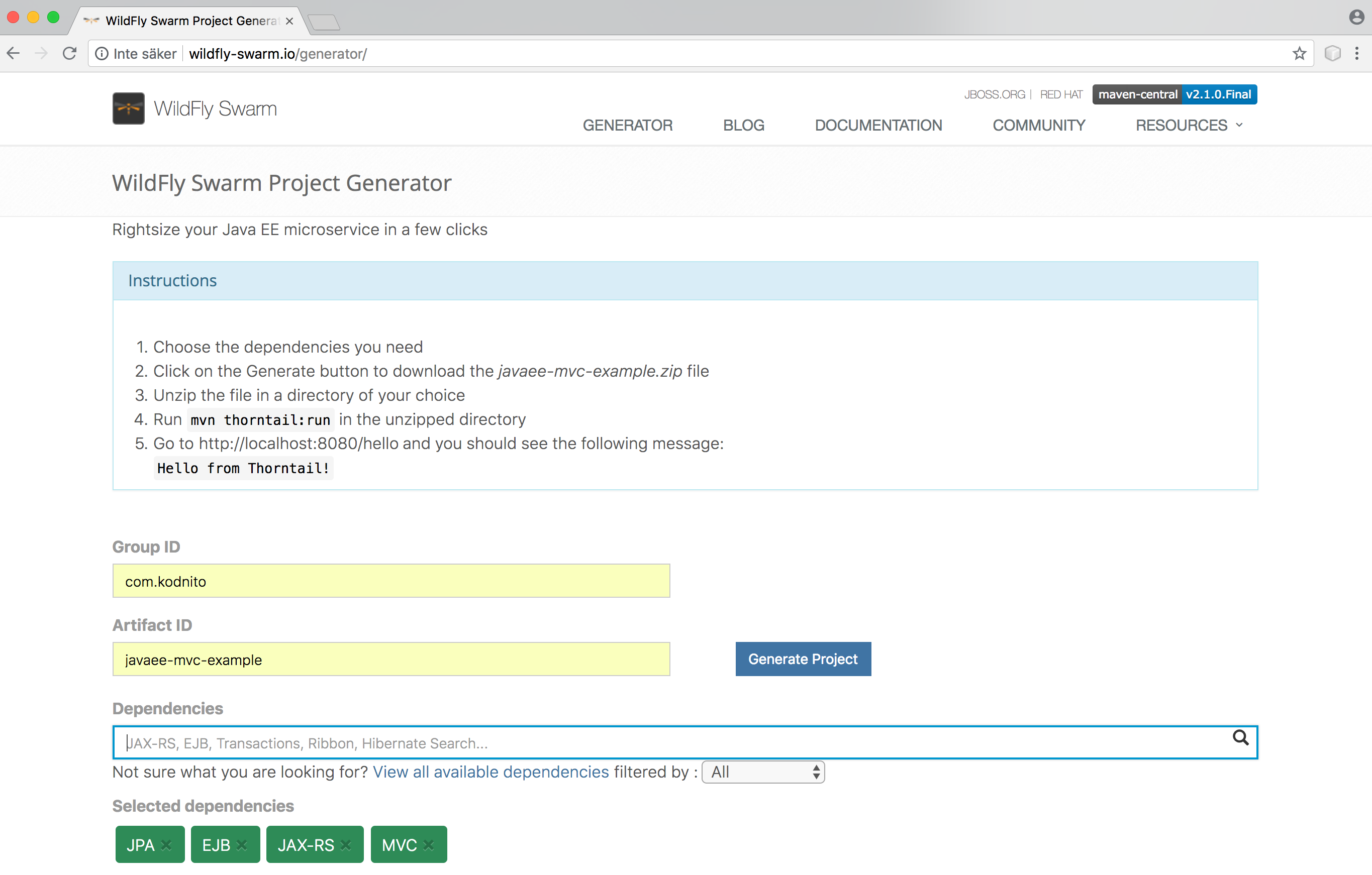
Task: Focus the Group ID input field
Action: tap(391, 581)
